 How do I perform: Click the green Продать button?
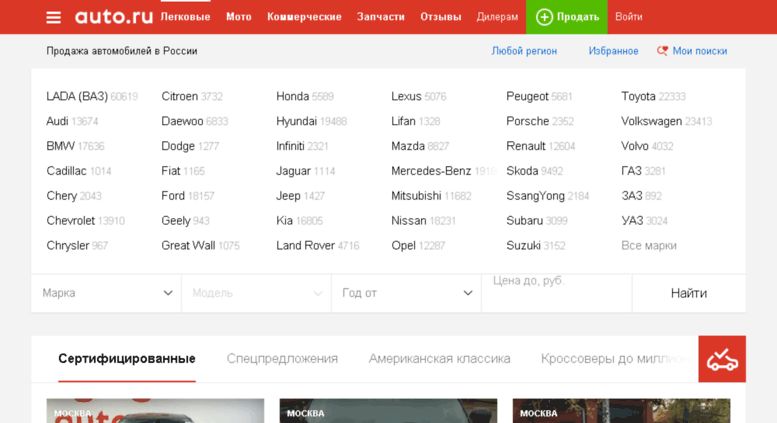566,17
